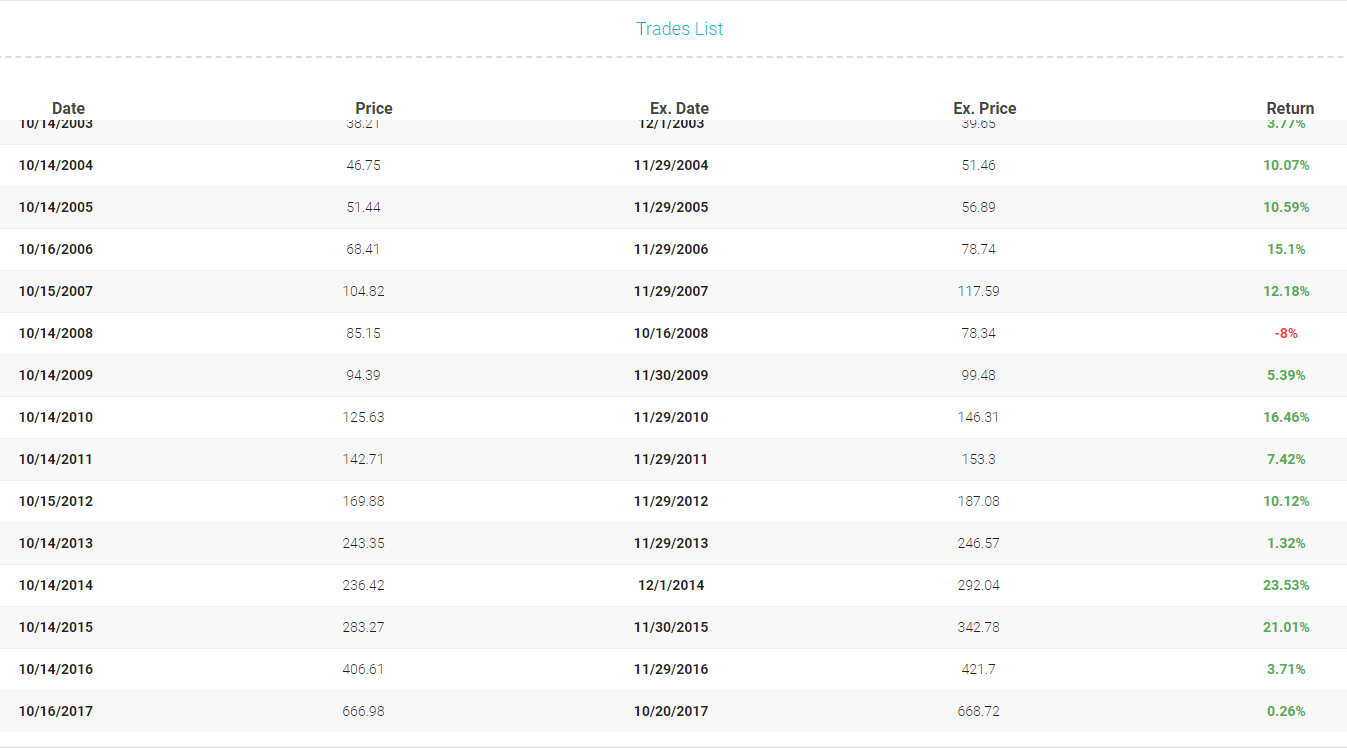Sort by the Ex. Date column header

click(x=679, y=108)
